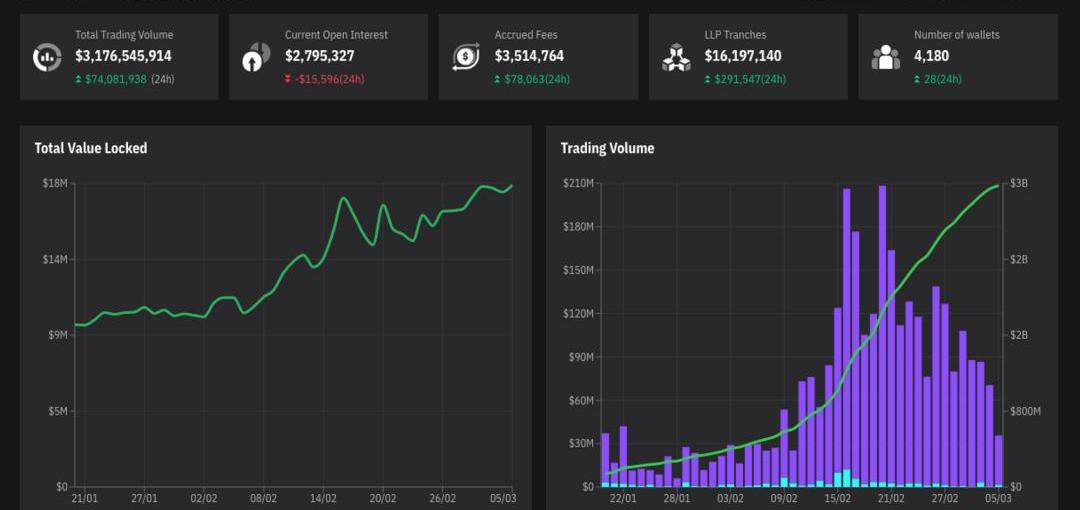Select the $3,176,545,914 trading volume value

tap(123, 56)
